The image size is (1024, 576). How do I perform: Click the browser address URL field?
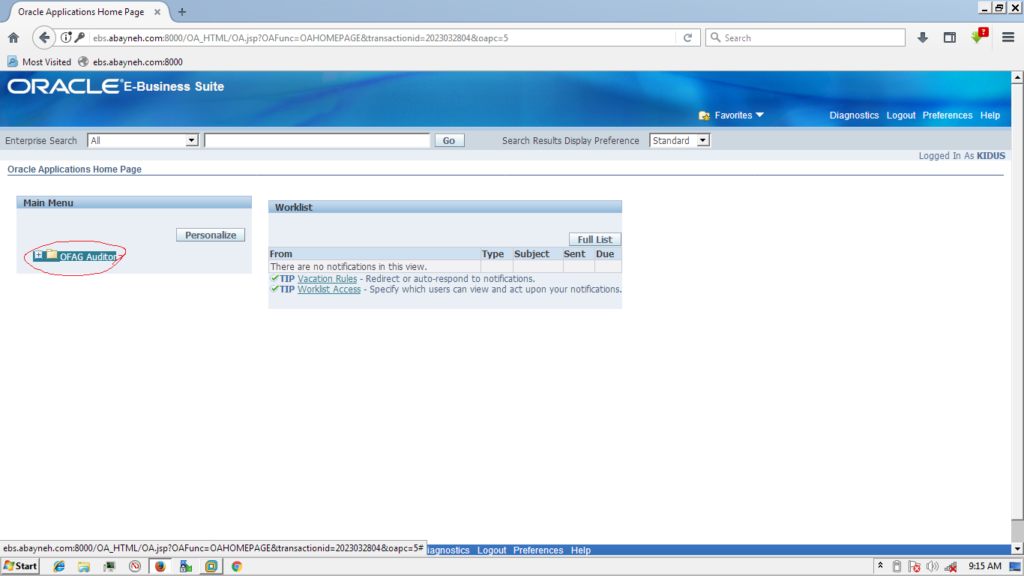point(382,38)
